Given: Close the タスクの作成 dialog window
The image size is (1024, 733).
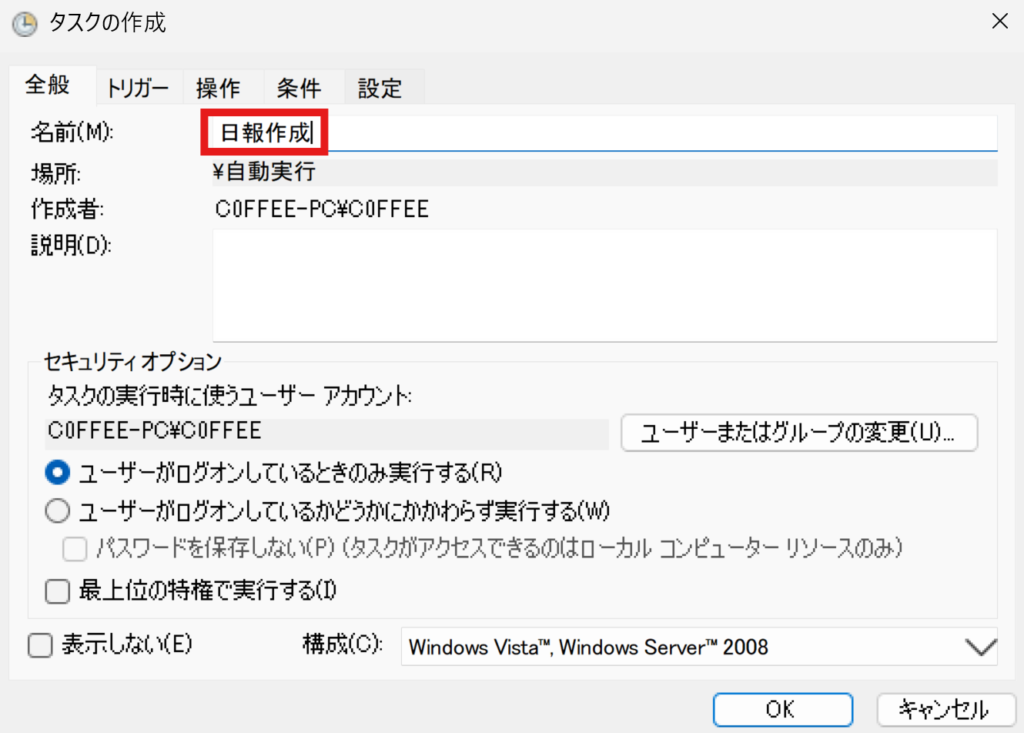Looking at the screenshot, I should click(x=997, y=20).
